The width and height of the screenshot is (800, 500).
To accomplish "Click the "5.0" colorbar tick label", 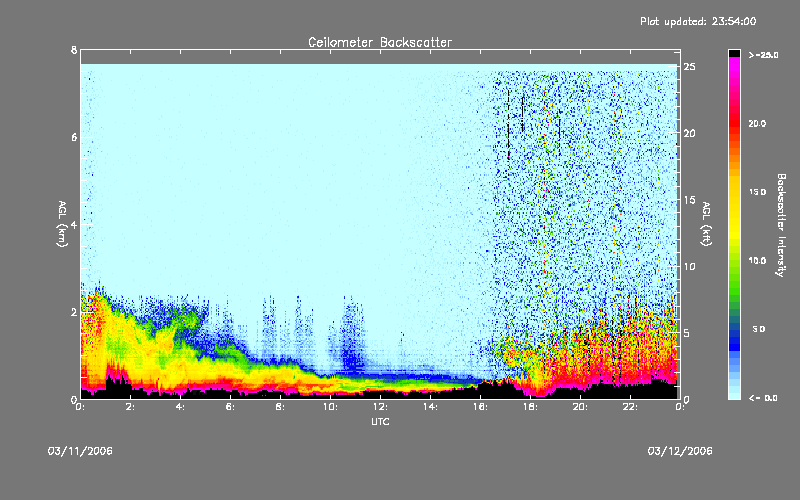I will 759,329.
